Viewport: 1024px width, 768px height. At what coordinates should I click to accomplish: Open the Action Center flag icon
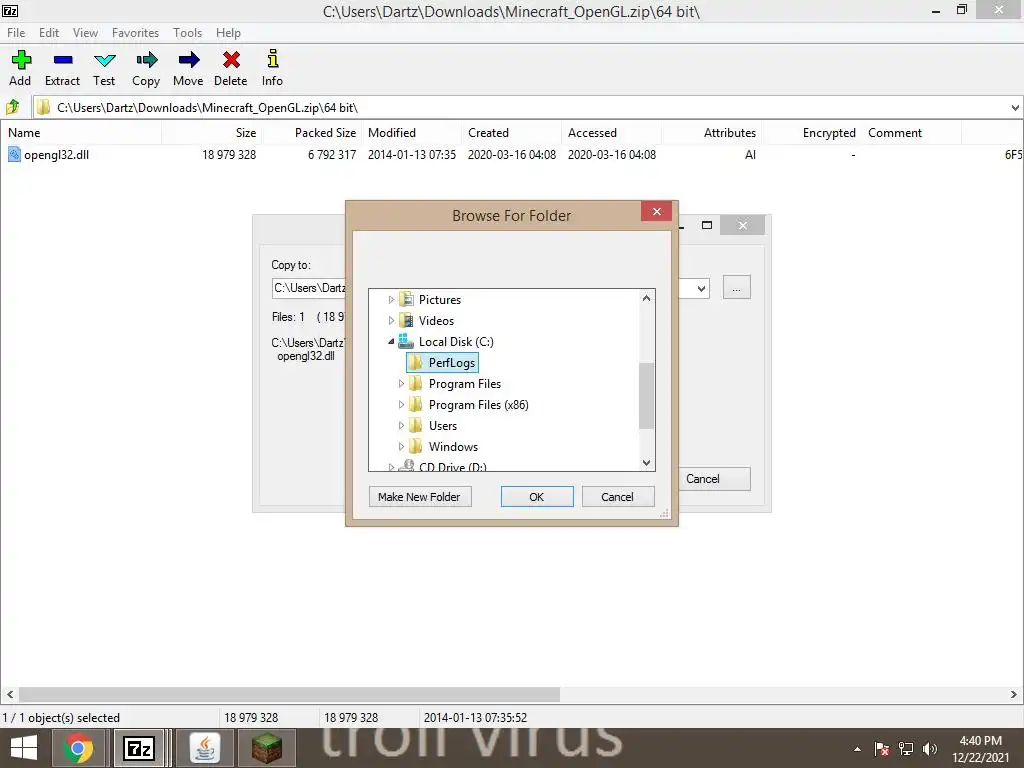point(882,749)
